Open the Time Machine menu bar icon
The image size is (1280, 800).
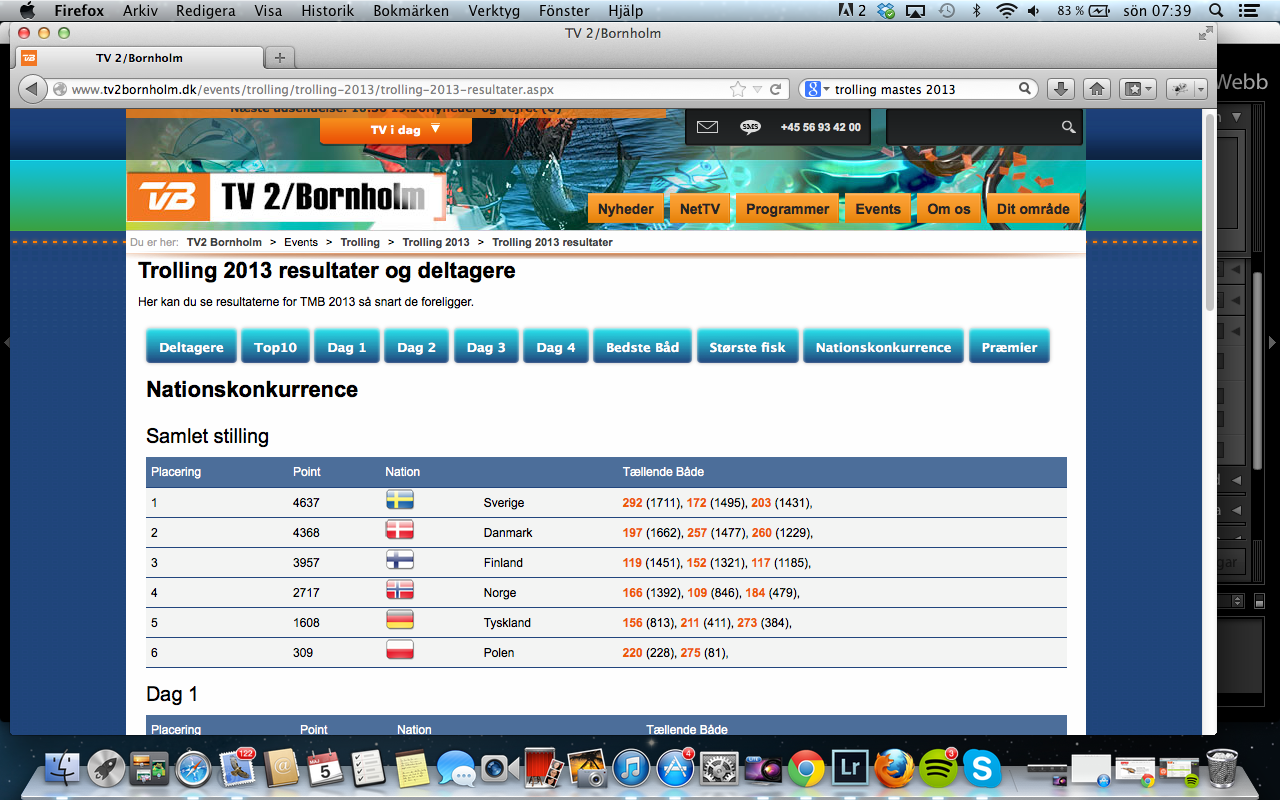point(947,11)
